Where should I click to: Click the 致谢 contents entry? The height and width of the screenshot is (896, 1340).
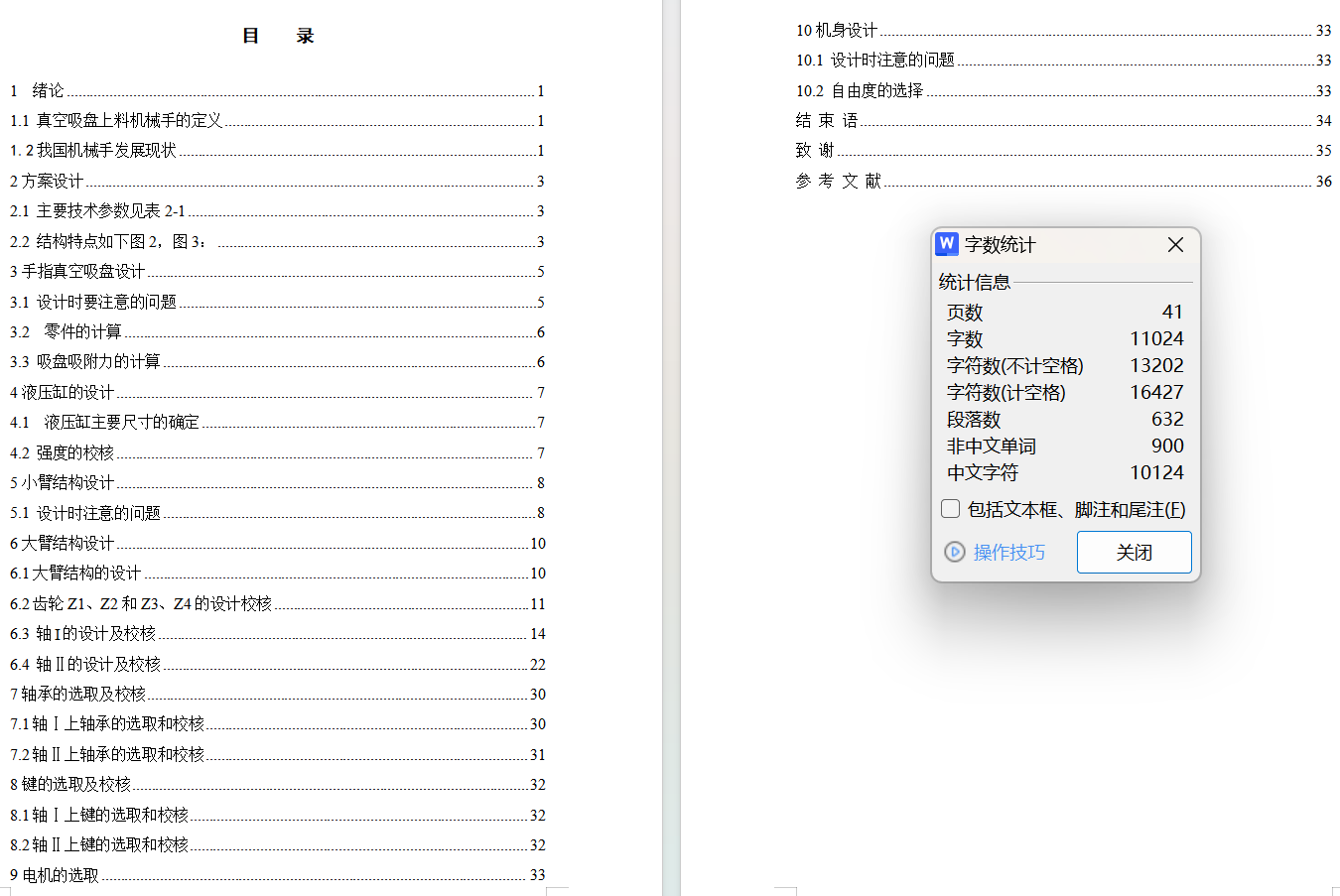[x=1063, y=150]
